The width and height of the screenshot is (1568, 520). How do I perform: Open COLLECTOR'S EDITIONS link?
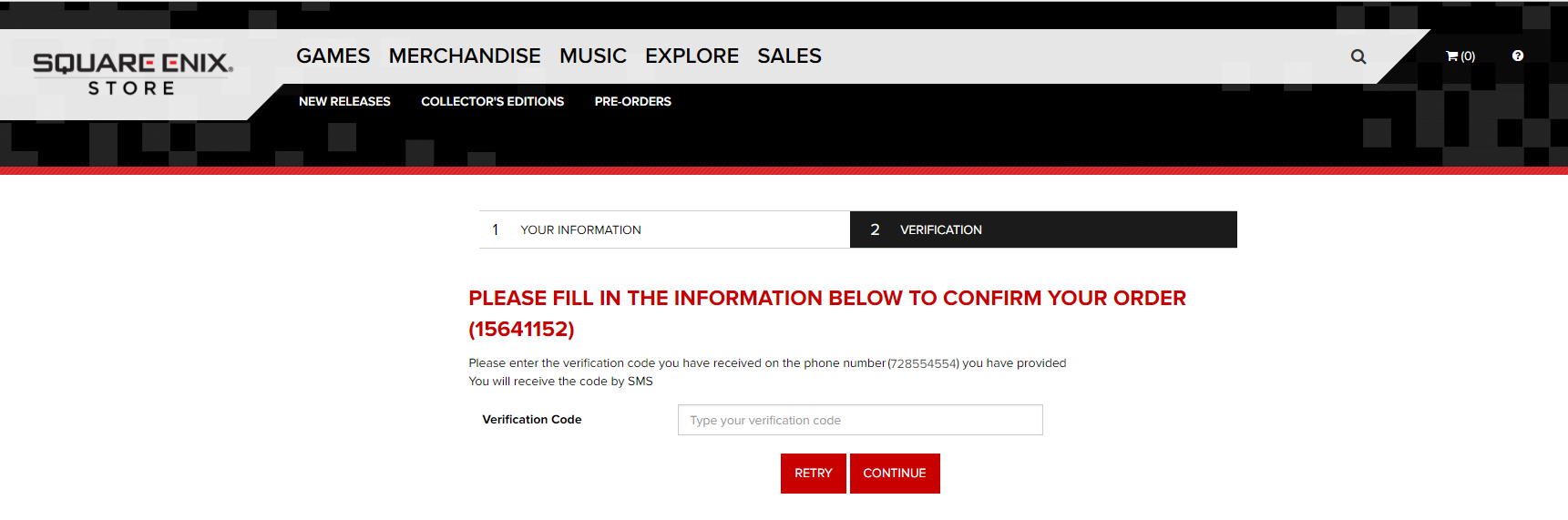(492, 102)
